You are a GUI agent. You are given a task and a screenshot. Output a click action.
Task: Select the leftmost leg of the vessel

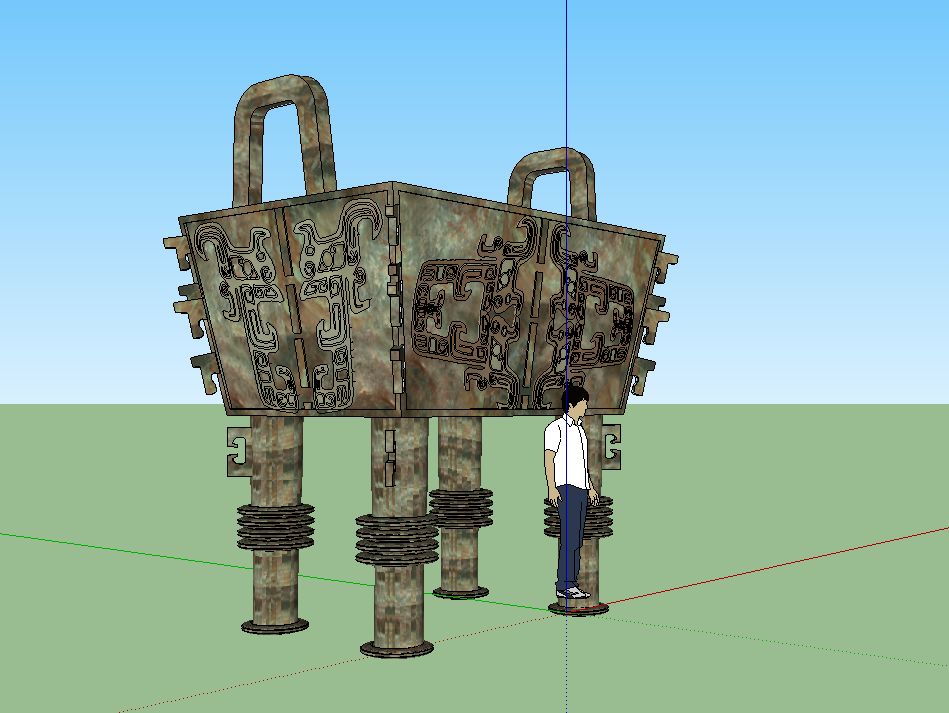275,524
